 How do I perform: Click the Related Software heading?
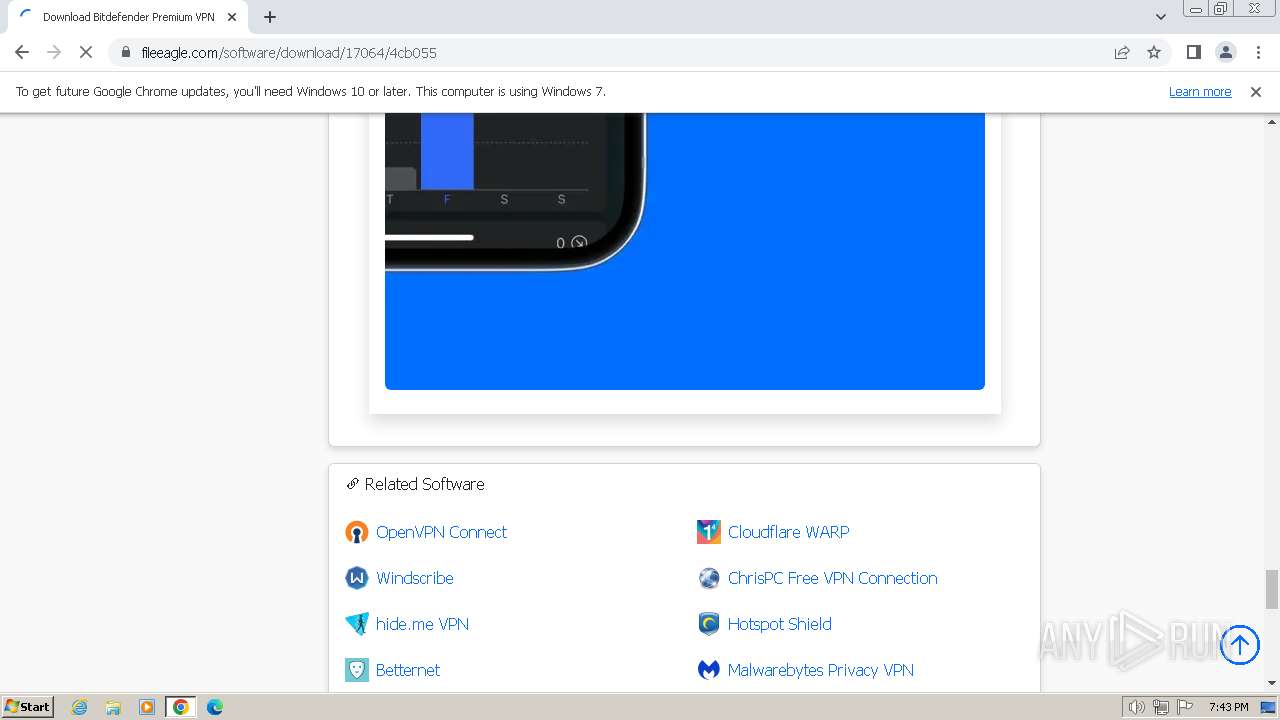424,484
